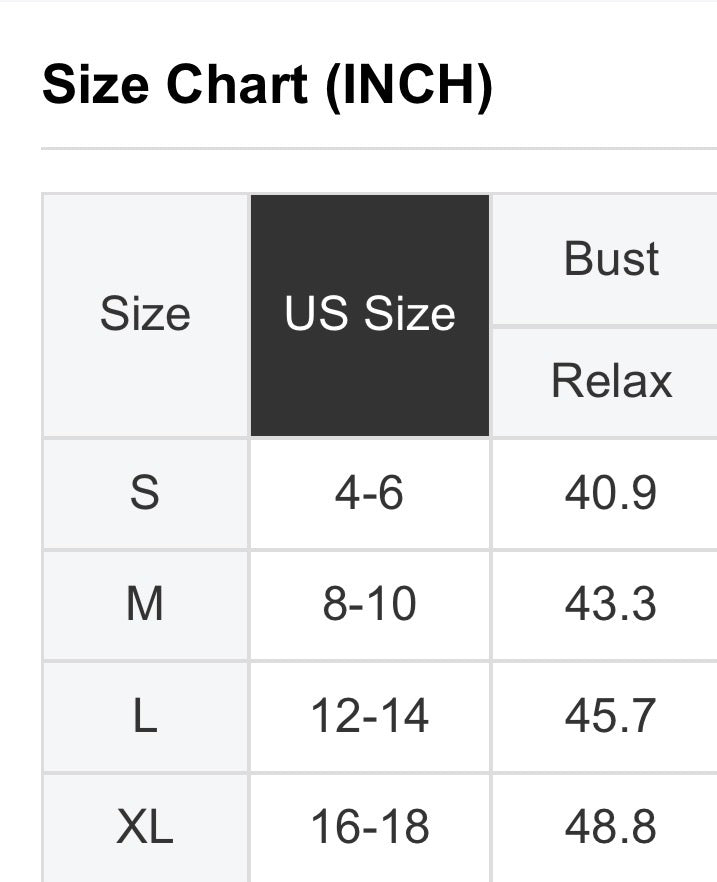
Task: Select the "Size" column header cell
Action: (145, 315)
